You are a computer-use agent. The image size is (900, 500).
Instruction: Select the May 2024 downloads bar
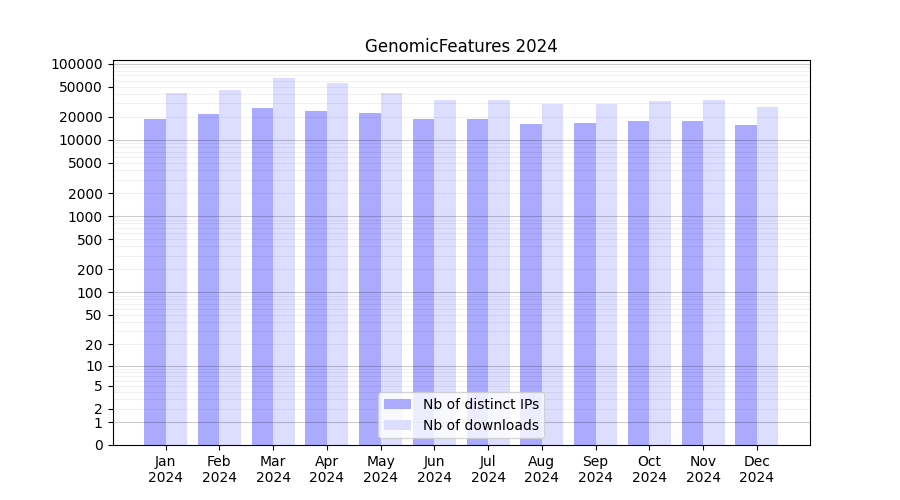pos(391,269)
